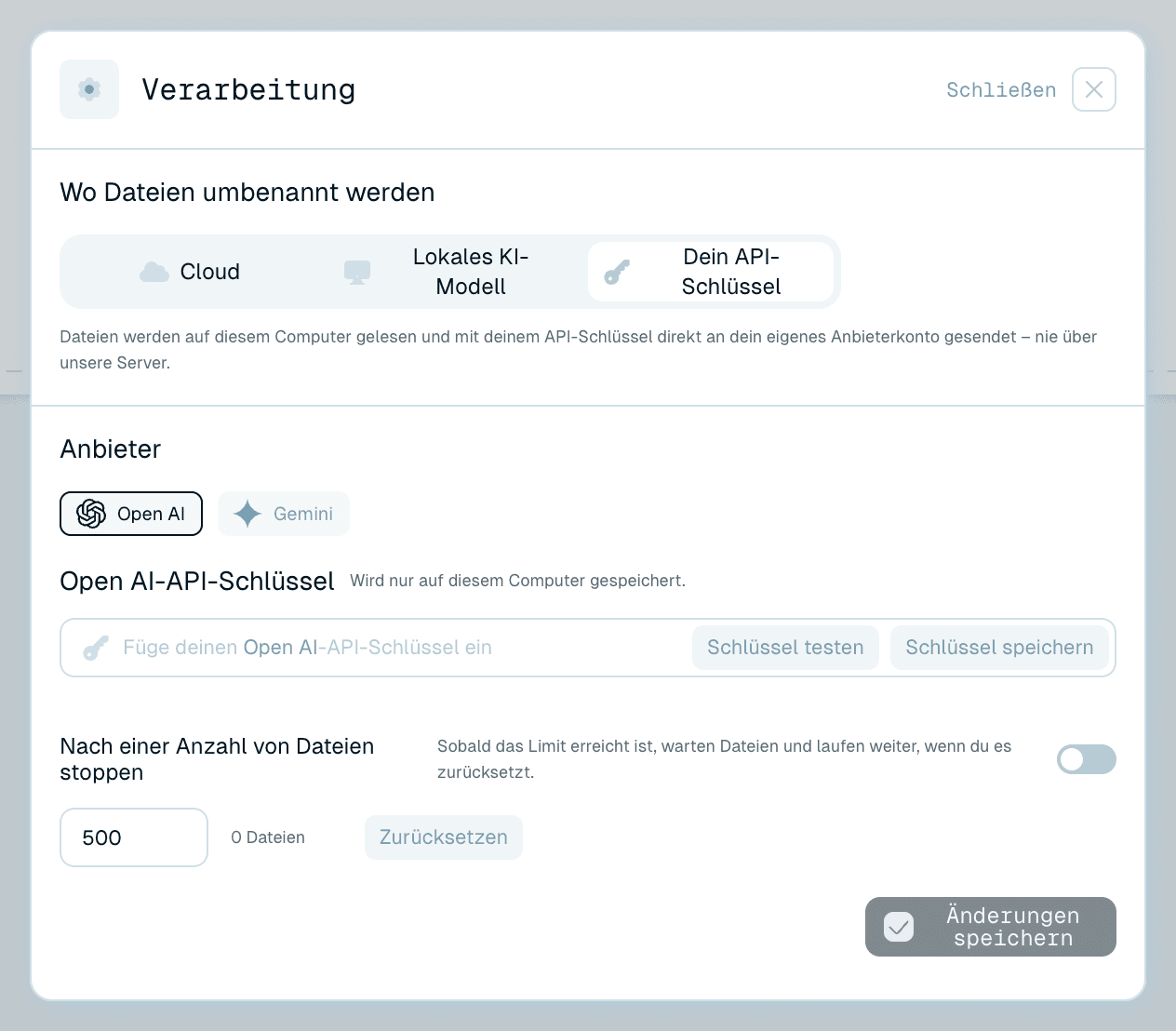Click the 'Dateien werden auf diesem Computer' description
Viewport: 1176px width, 1031px height.
coord(579,350)
